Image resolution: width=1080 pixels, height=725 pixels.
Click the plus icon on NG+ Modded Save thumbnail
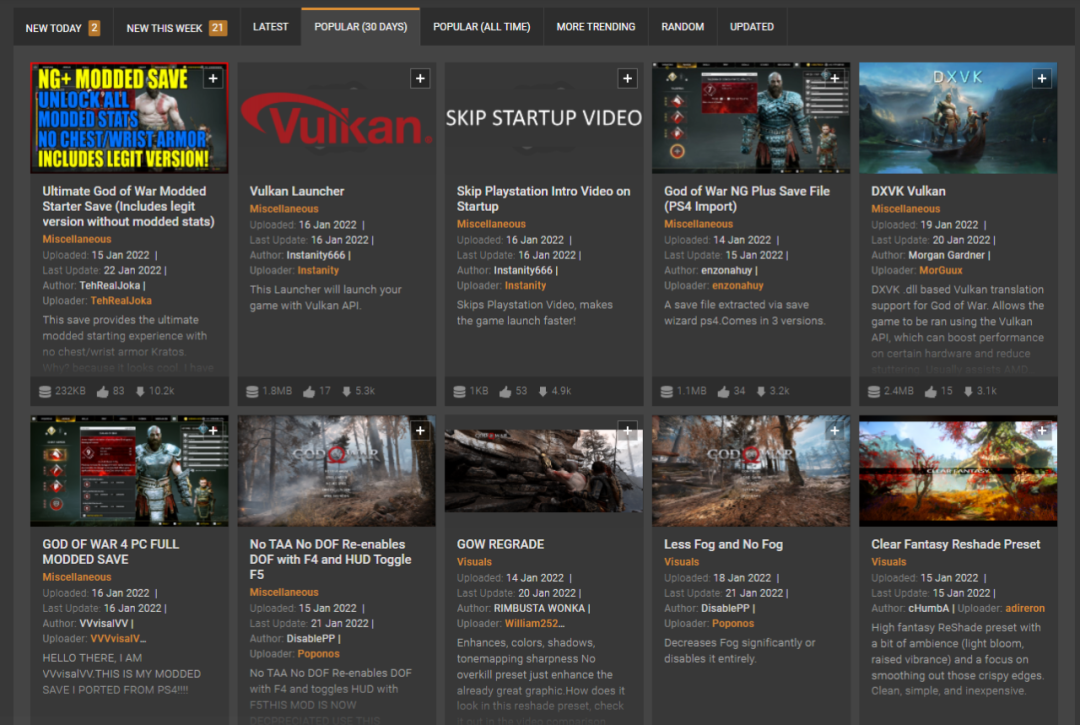[213, 79]
